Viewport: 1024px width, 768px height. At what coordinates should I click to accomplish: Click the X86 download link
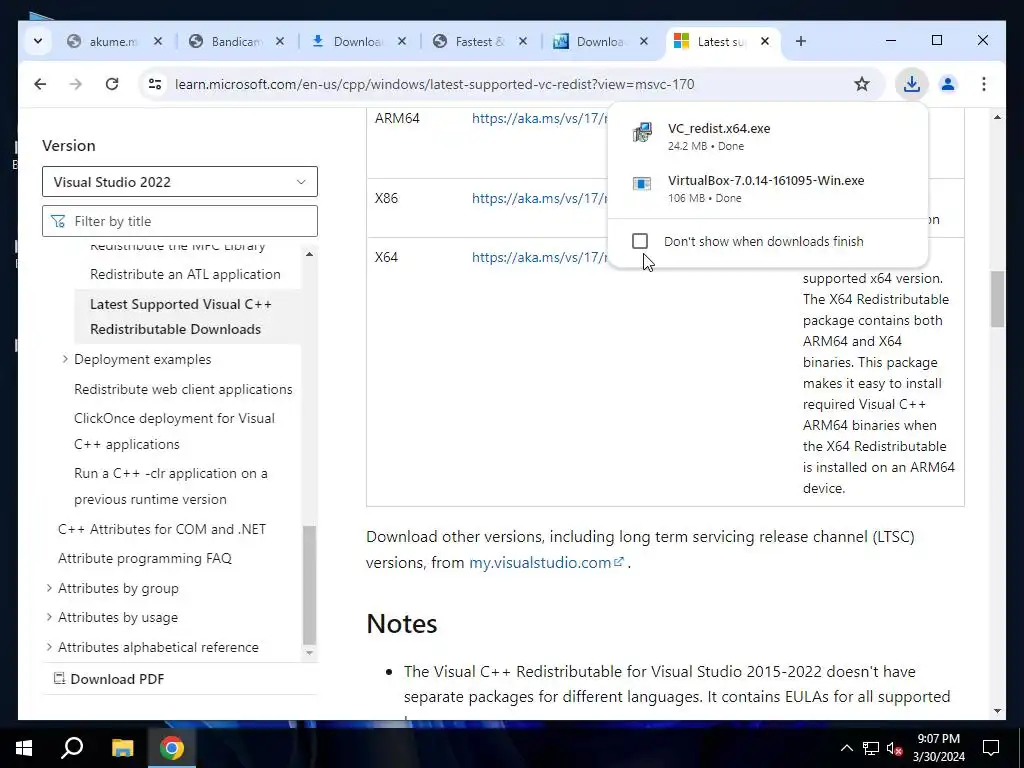(539, 198)
